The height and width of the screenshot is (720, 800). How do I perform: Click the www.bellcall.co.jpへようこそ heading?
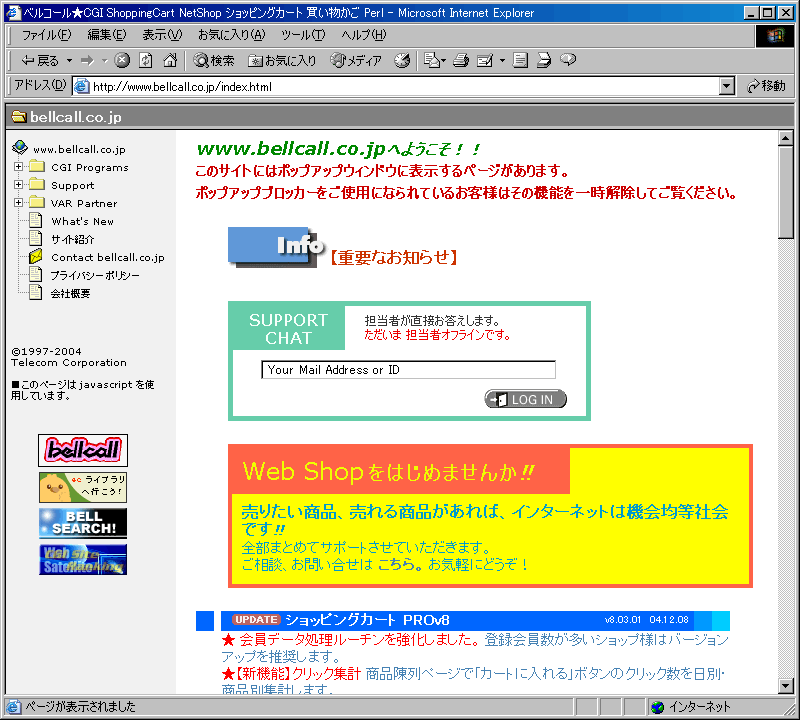click(338, 149)
